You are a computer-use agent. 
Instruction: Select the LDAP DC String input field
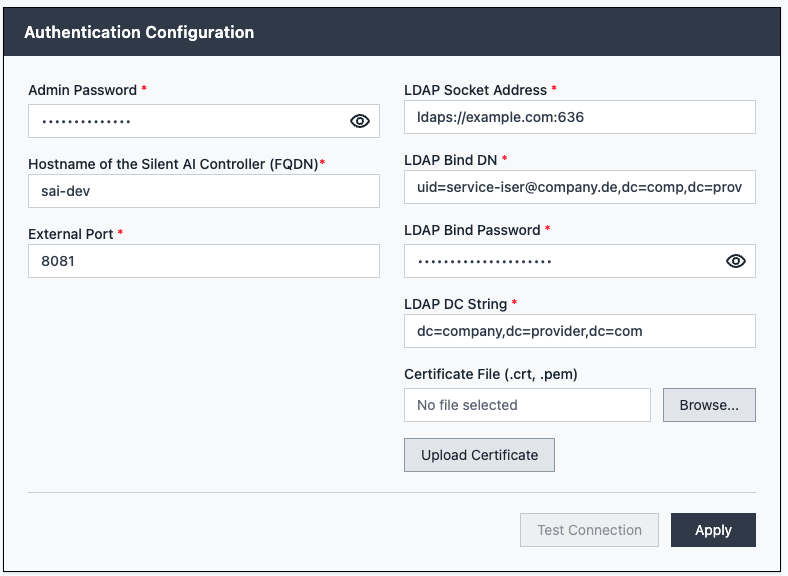[x=579, y=331]
